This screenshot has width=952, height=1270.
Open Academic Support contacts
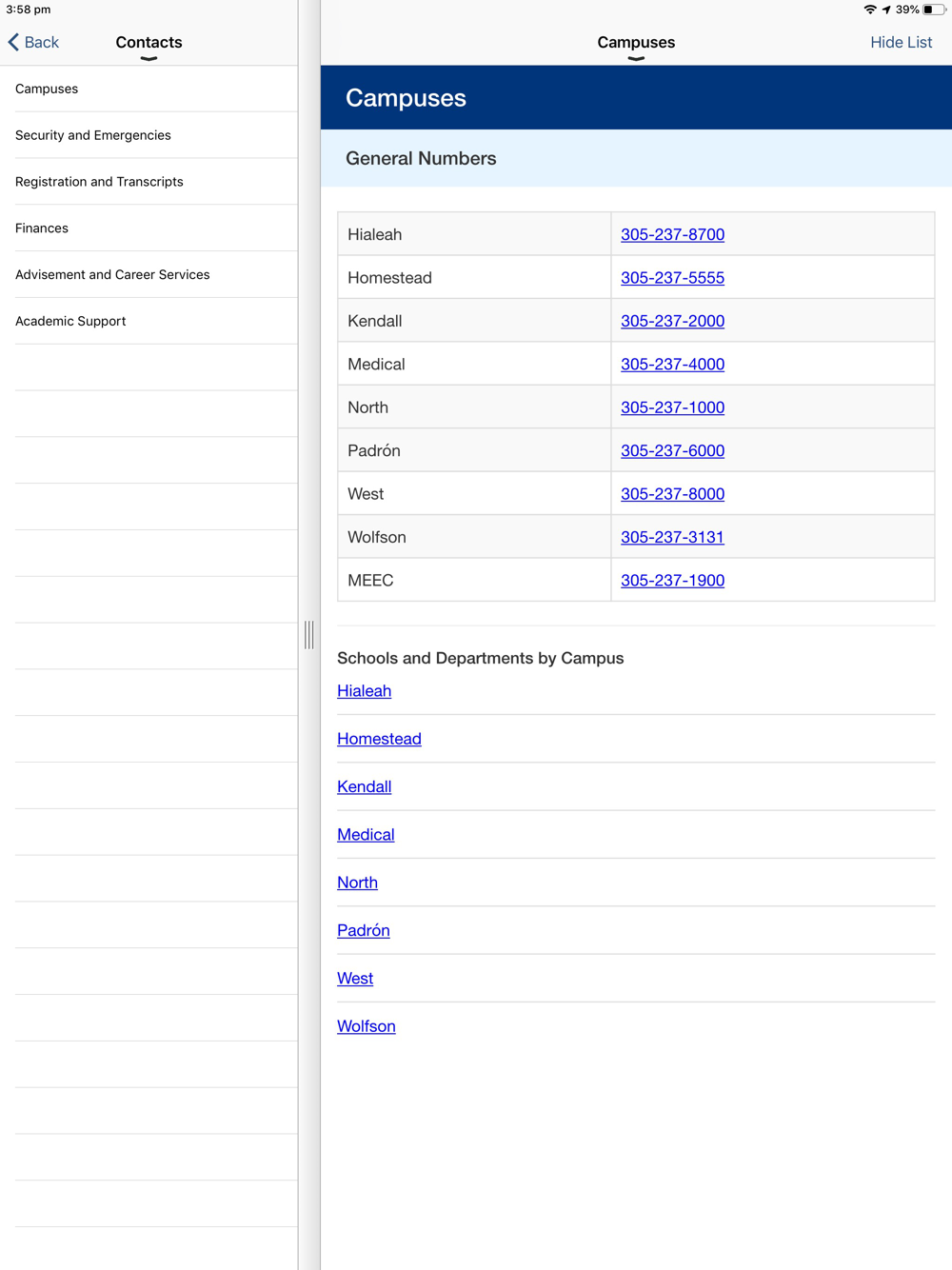coord(149,321)
